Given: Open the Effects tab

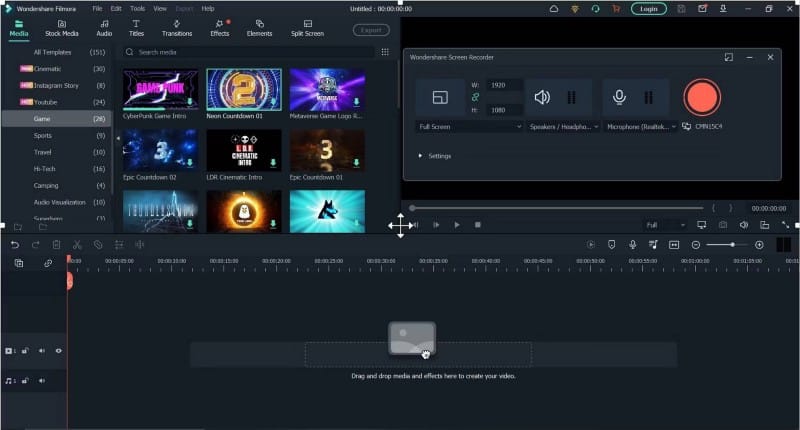Looking at the screenshot, I should 220,29.
